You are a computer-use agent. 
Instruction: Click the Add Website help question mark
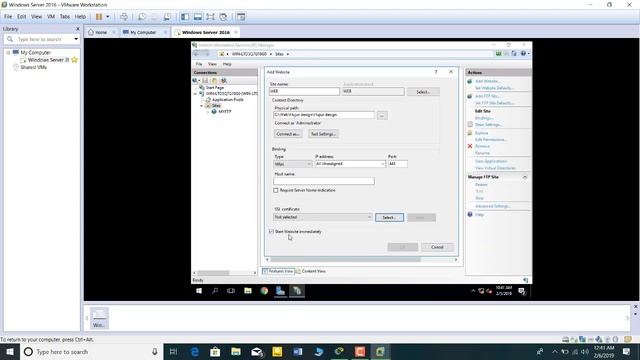[436, 72]
